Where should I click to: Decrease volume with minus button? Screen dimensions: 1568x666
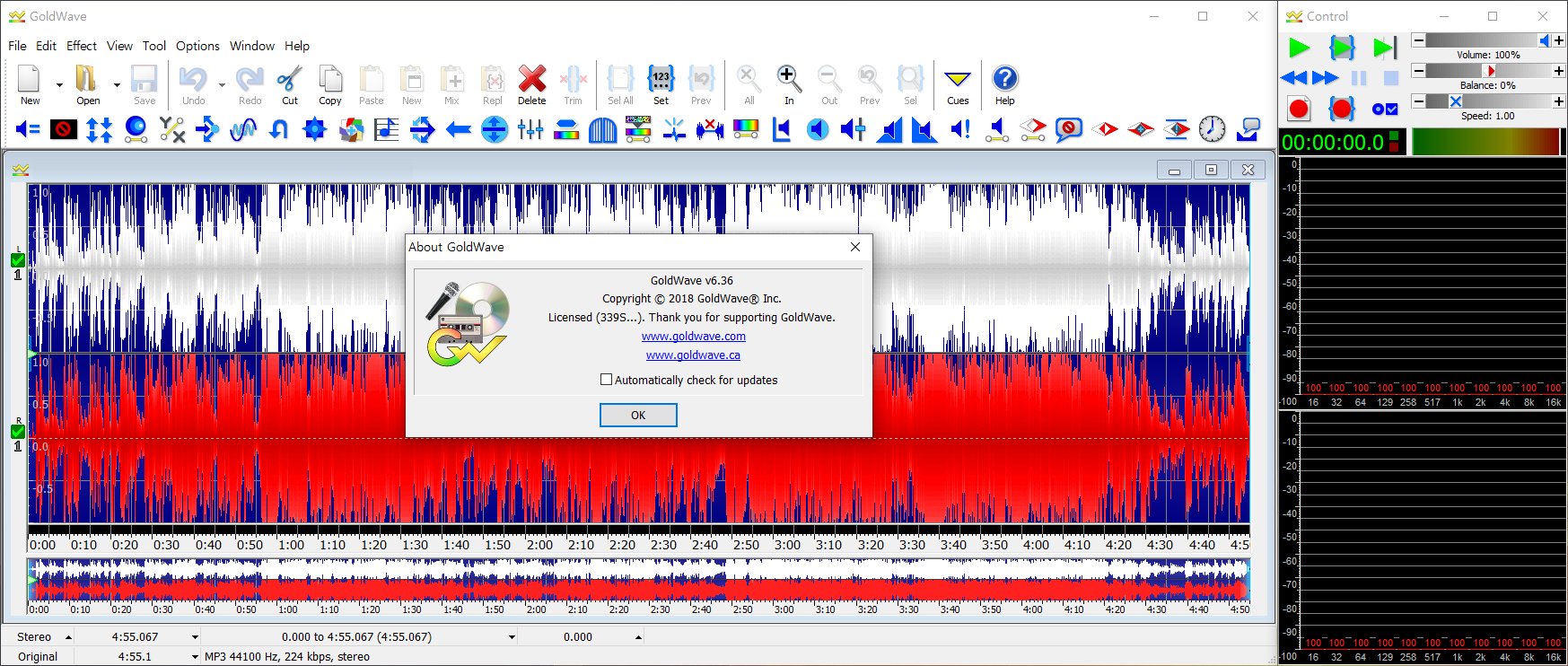[x=1418, y=40]
